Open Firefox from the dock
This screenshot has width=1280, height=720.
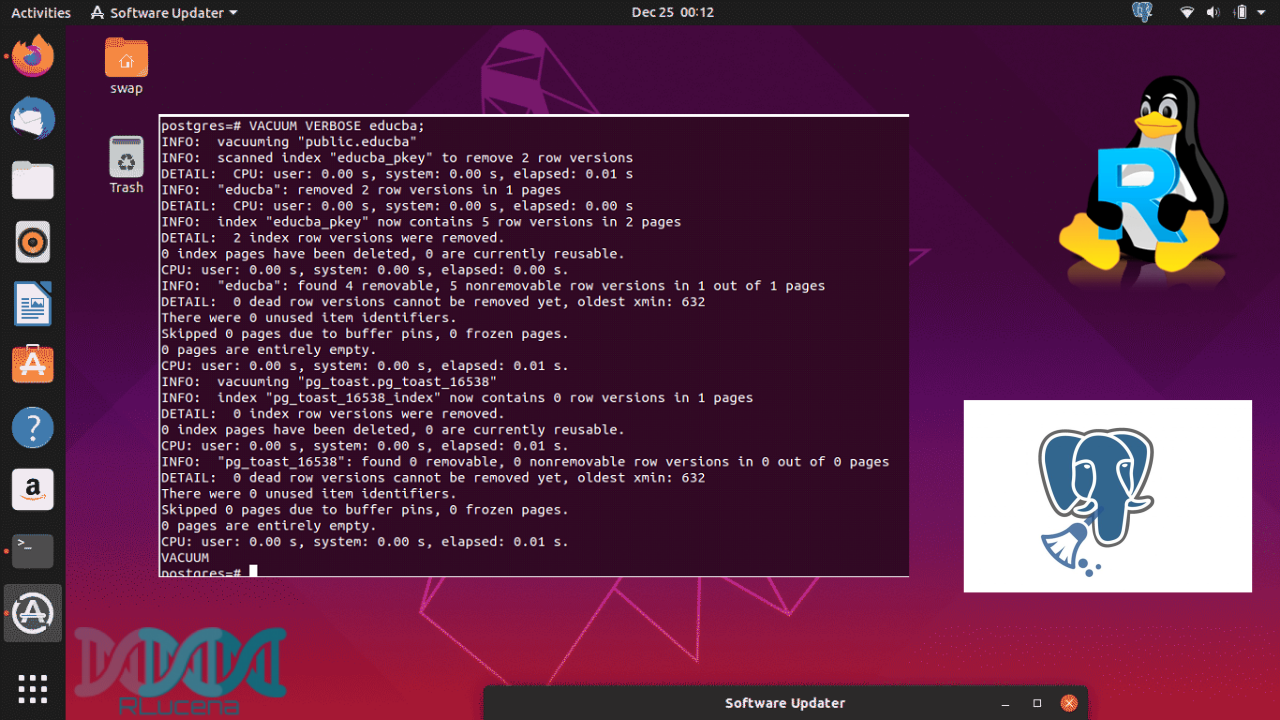[33, 57]
